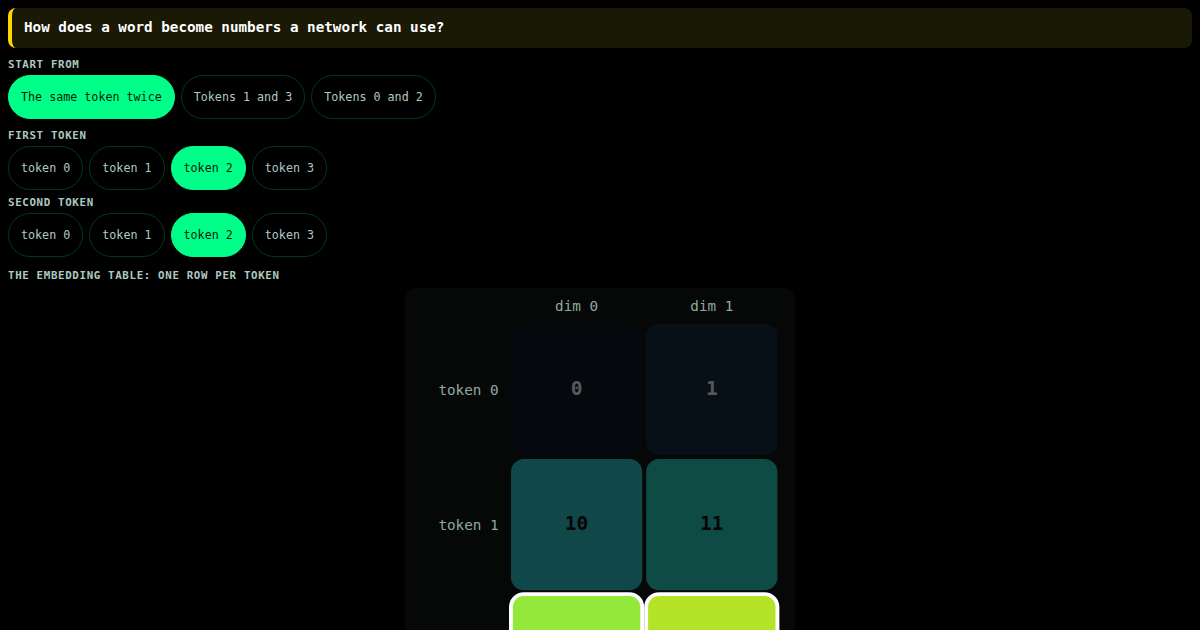Set first token to token 2

[208, 168]
